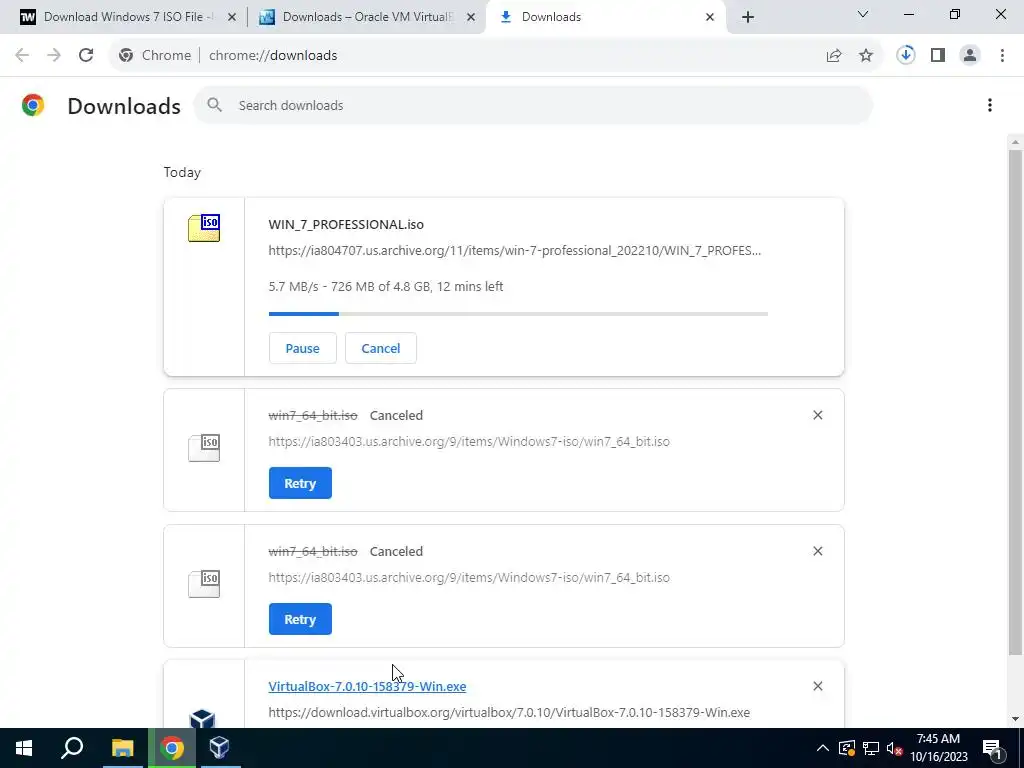Click the network icon in system tray
Viewport: 1024px width, 768px height.
[871, 748]
